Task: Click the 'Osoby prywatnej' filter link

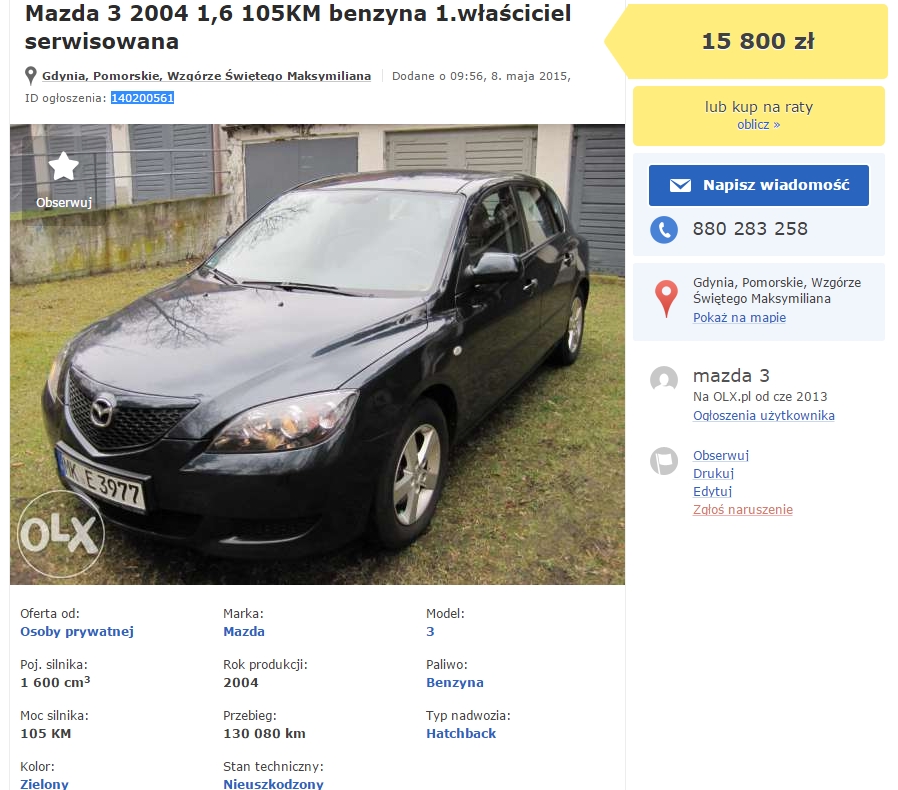Action: point(77,631)
